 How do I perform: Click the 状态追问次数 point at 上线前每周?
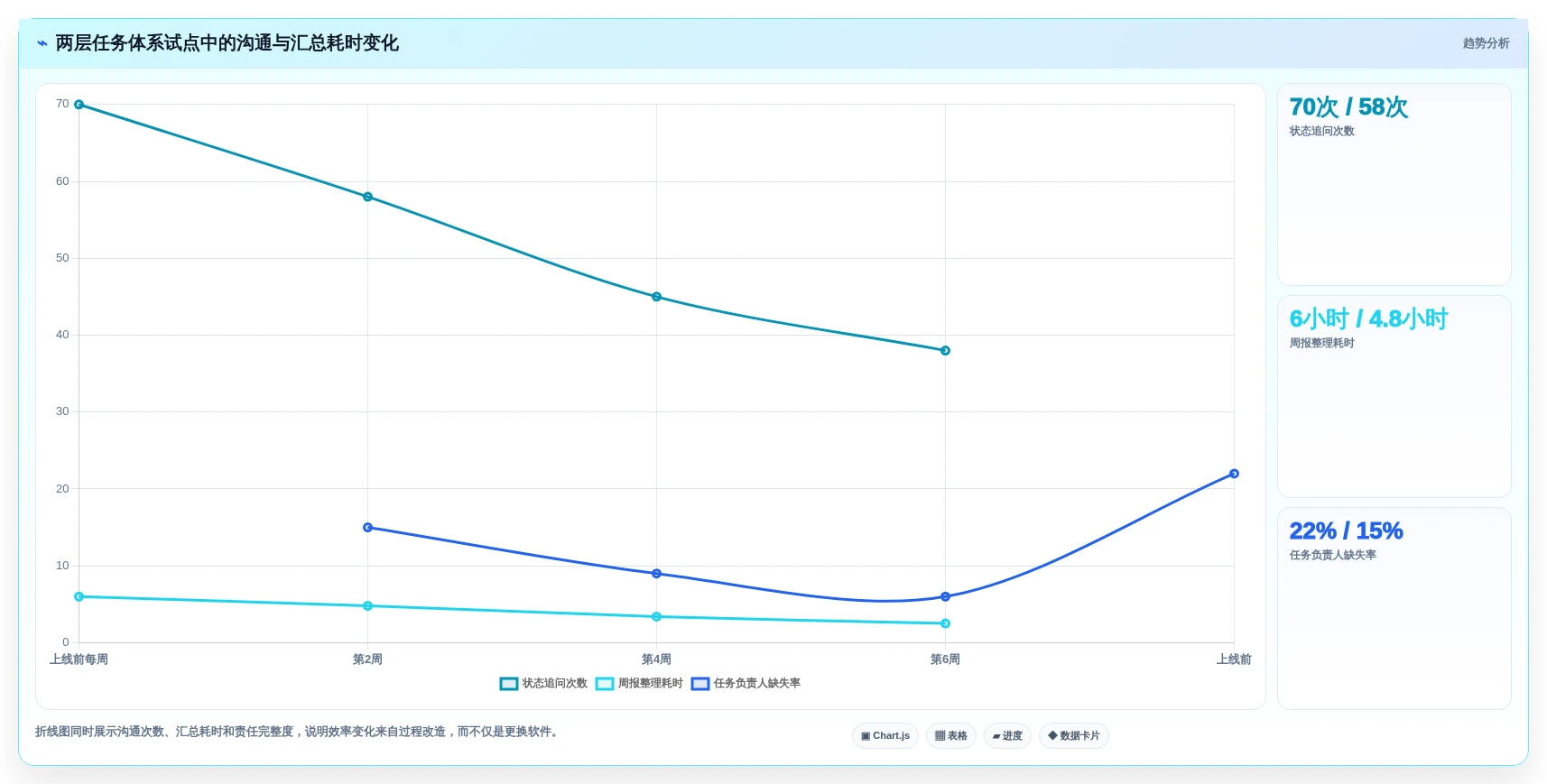point(79,105)
